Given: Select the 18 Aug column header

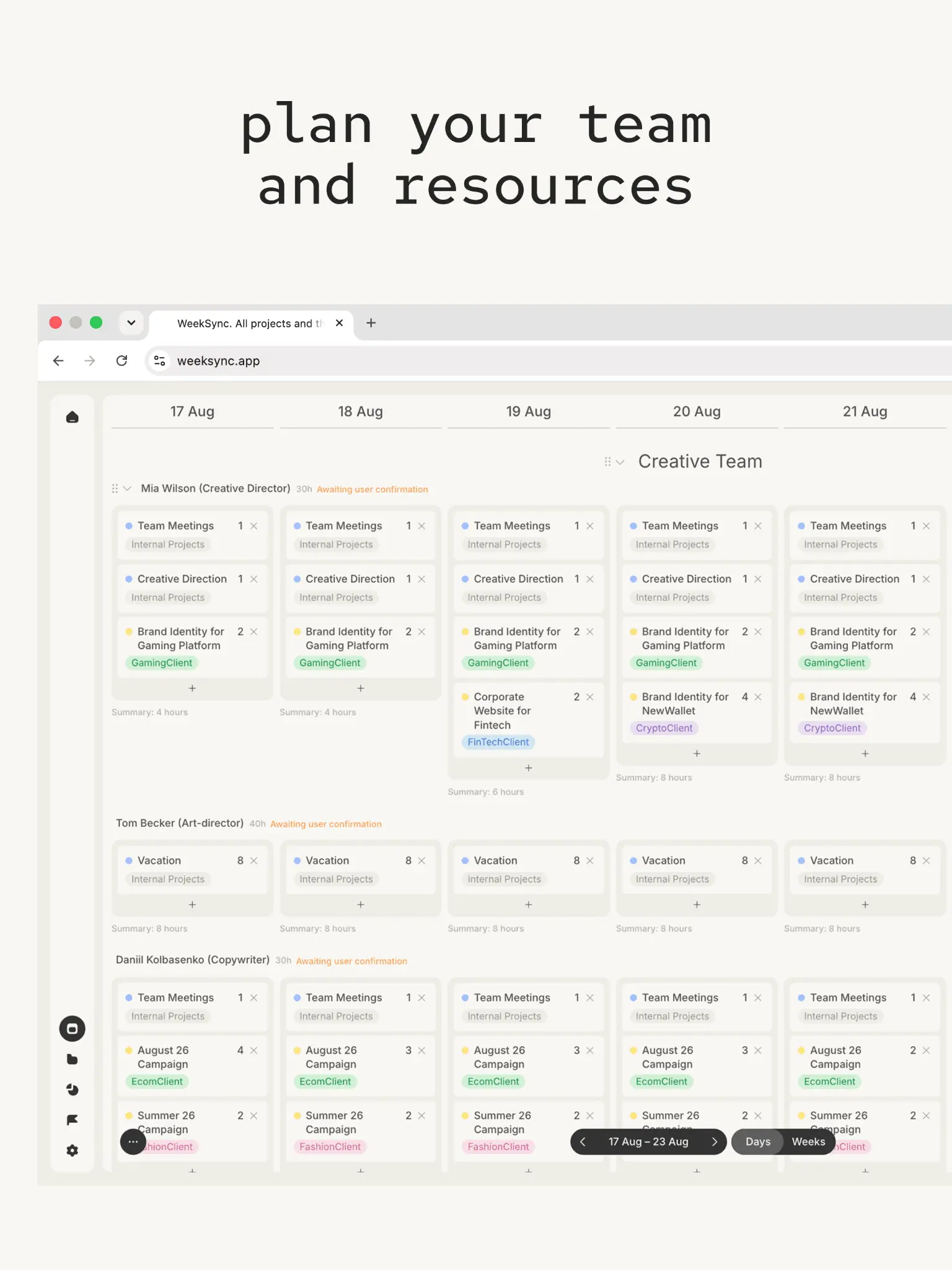Looking at the screenshot, I should click(x=361, y=412).
